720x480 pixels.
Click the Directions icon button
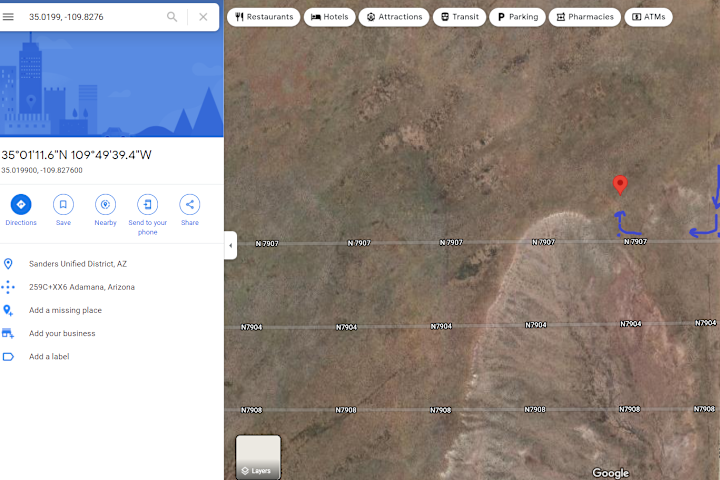tap(21, 204)
